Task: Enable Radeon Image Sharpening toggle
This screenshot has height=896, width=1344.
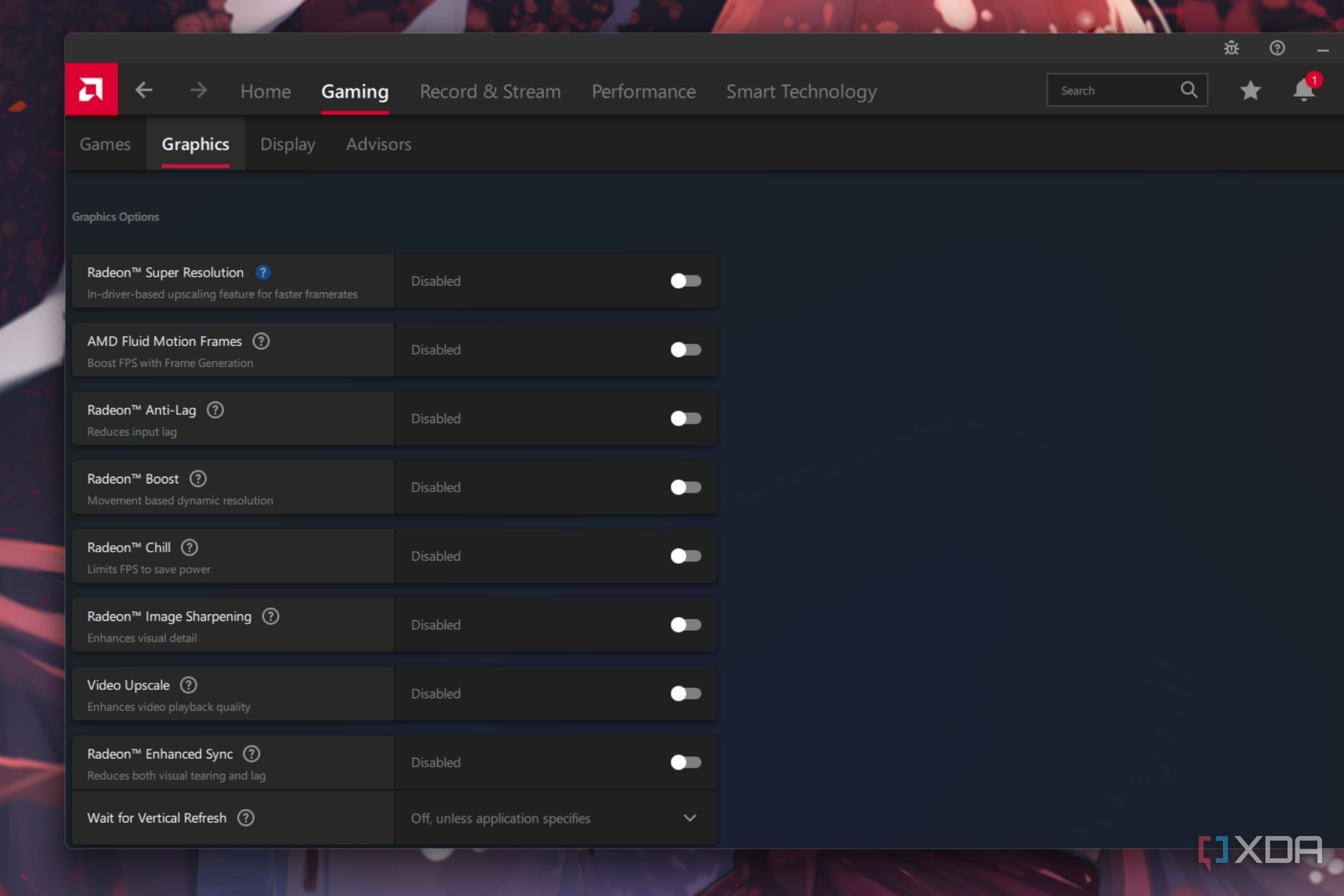Action: (685, 625)
